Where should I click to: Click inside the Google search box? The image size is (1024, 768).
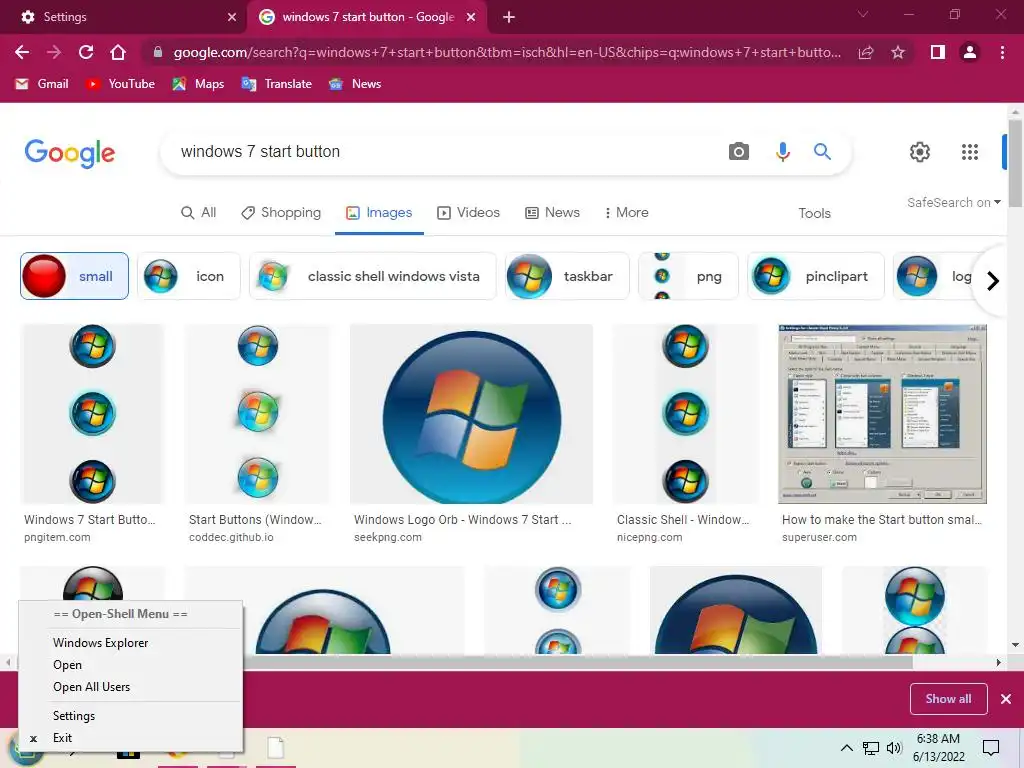point(444,152)
